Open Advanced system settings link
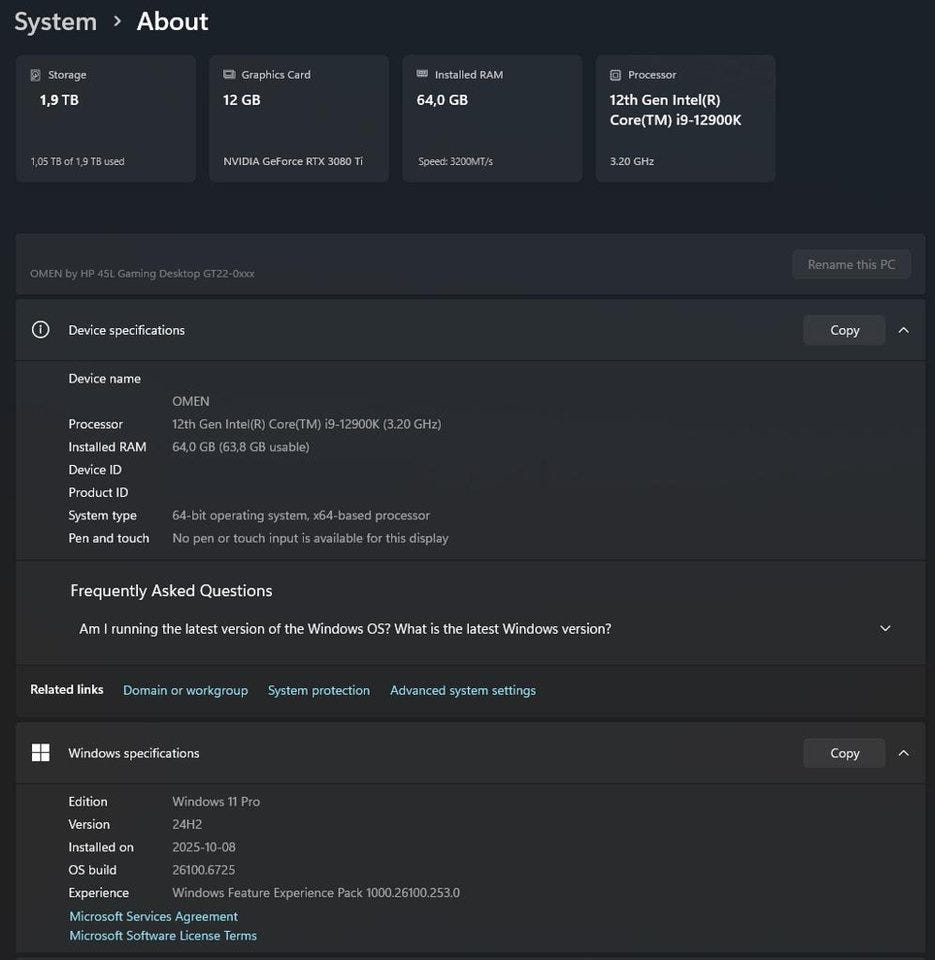935x960 pixels. click(462, 690)
